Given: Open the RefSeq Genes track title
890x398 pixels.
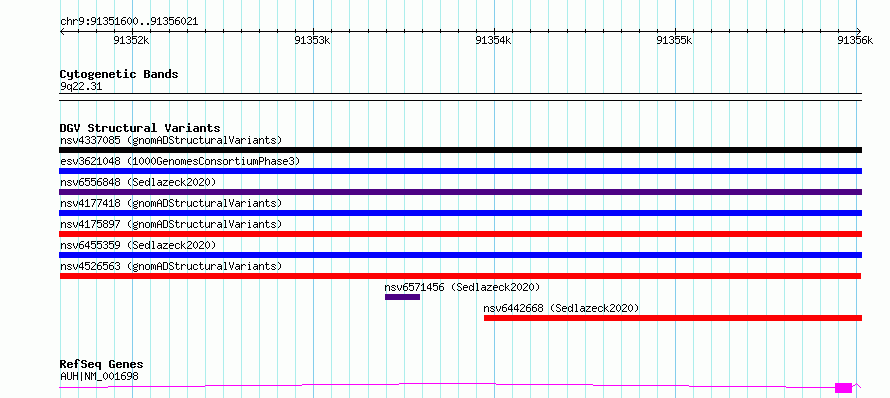Looking at the screenshot, I should tap(102, 365).
